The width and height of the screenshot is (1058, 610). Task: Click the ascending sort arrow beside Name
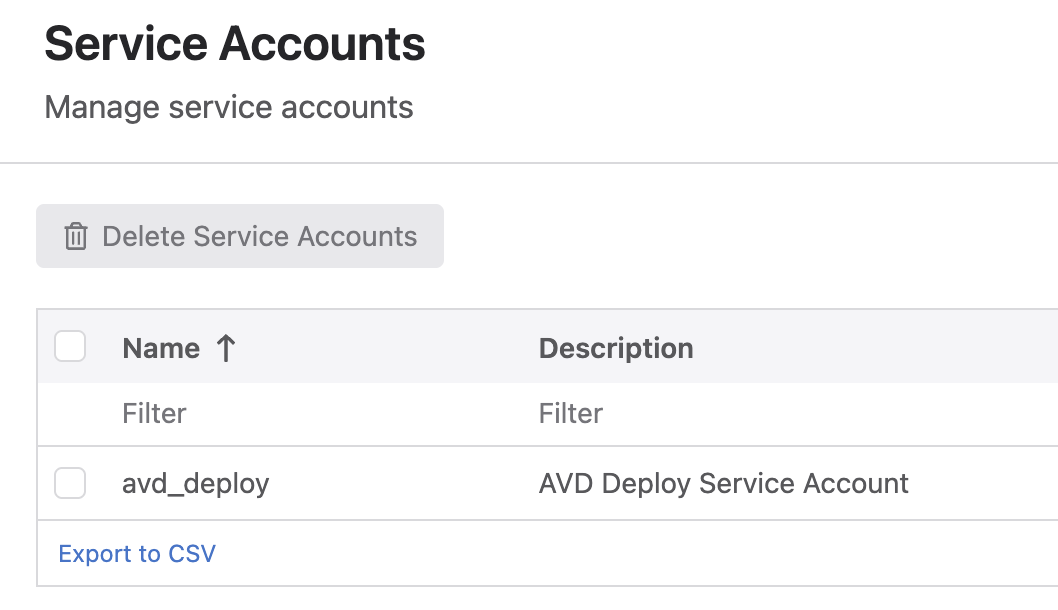(x=226, y=348)
